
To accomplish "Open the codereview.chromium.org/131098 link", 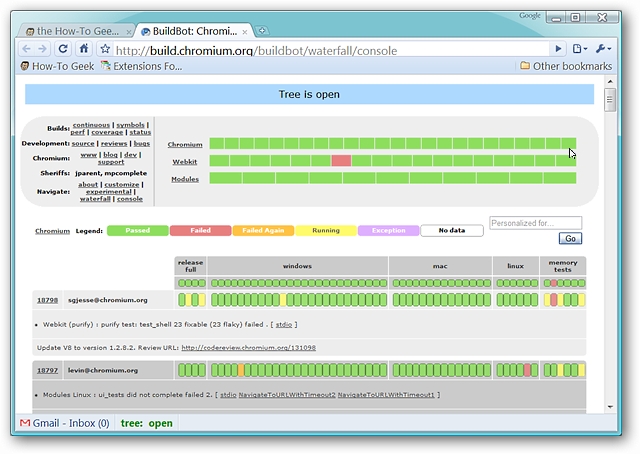I will (x=249, y=348).
